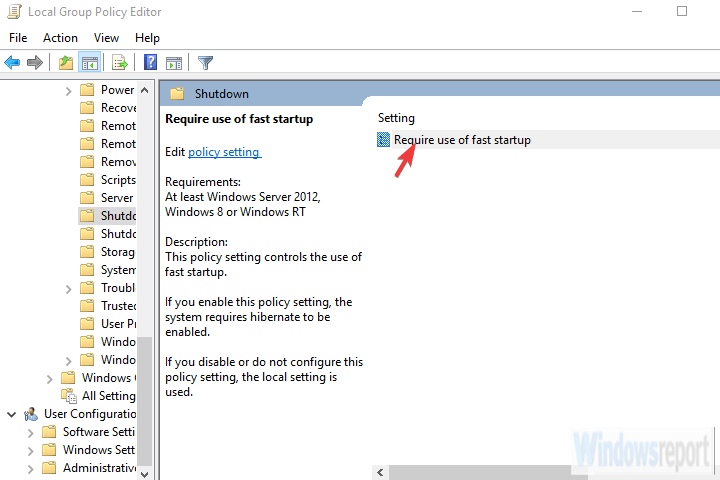Click the Export List toolbar icon
The width and height of the screenshot is (720, 480).
click(120, 62)
